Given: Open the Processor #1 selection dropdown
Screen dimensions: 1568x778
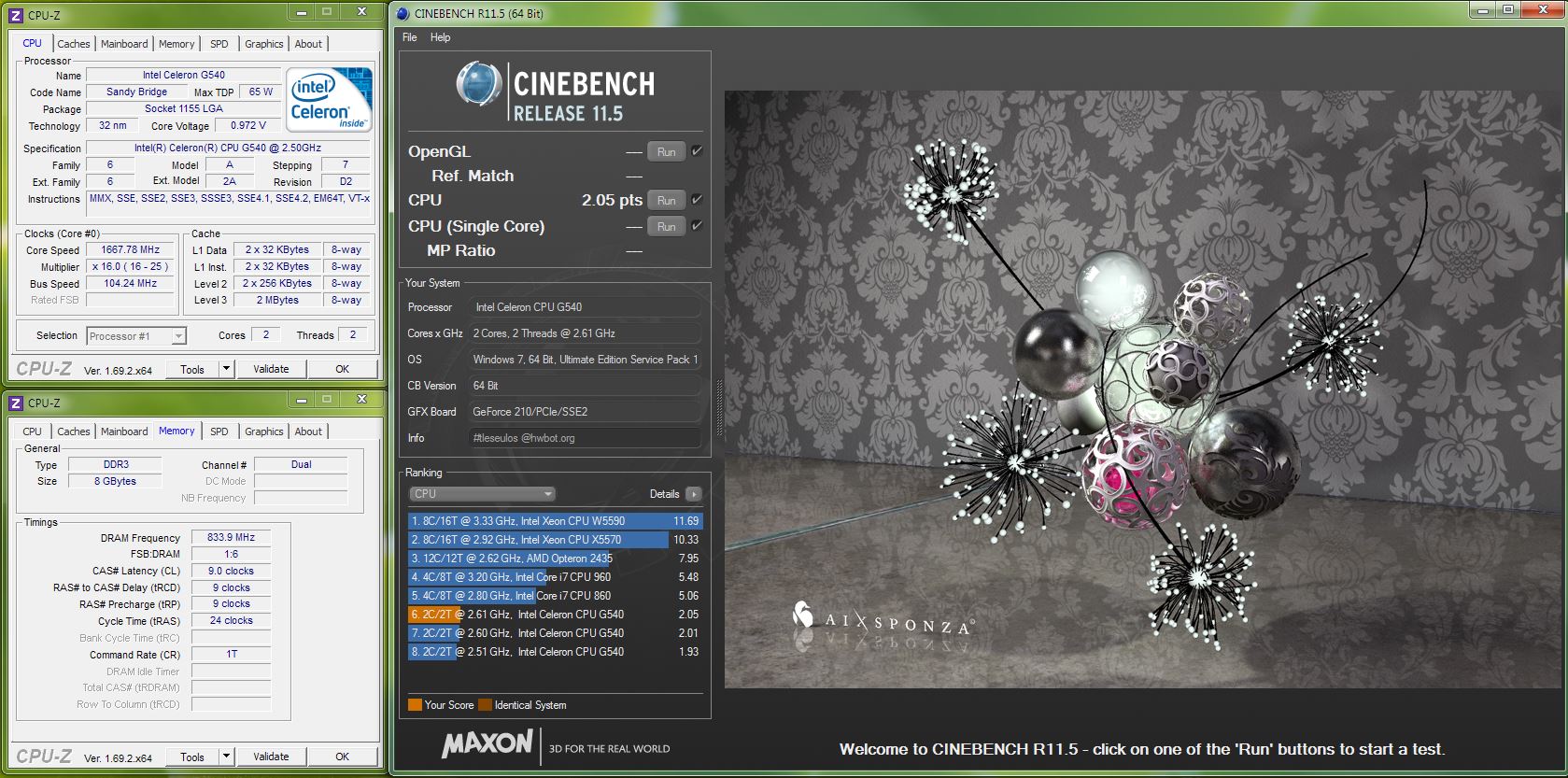Looking at the screenshot, I should 137,336.
